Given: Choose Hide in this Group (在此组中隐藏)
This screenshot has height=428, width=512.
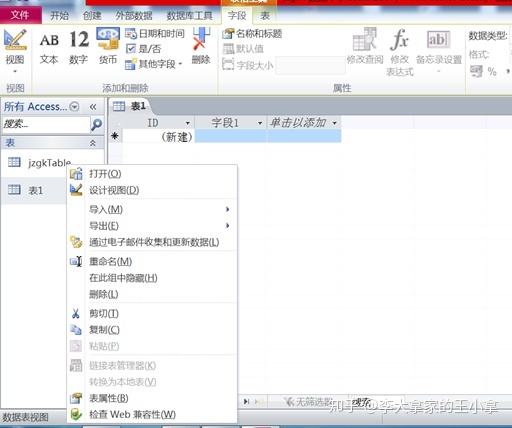Looking at the screenshot, I should [153, 278].
